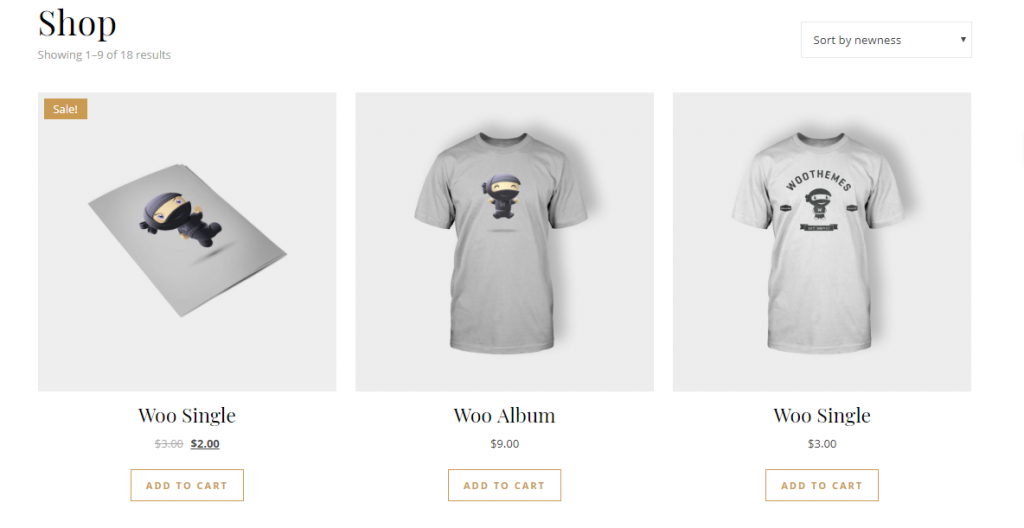Viewport: 1024px width, 528px height.
Task: Add the $3.00 Woo Single shirt to cart
Action: pyautogui.click(x=822, y=486)
